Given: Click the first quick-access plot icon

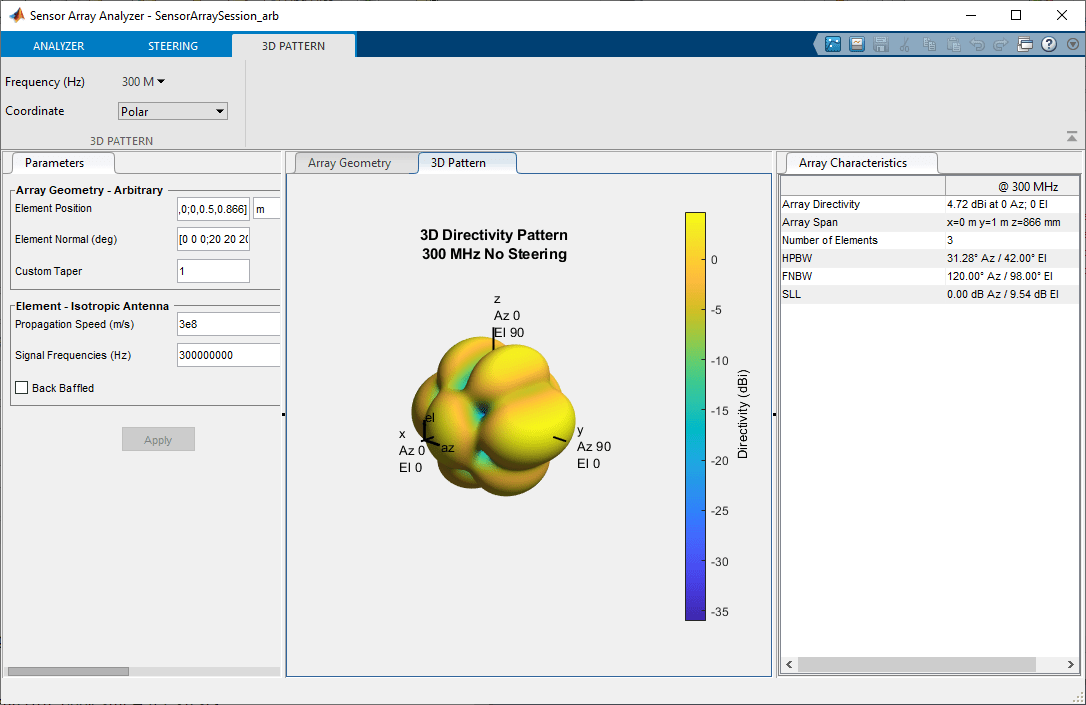Looking at the screenshot, I should (x=833, y=45).
